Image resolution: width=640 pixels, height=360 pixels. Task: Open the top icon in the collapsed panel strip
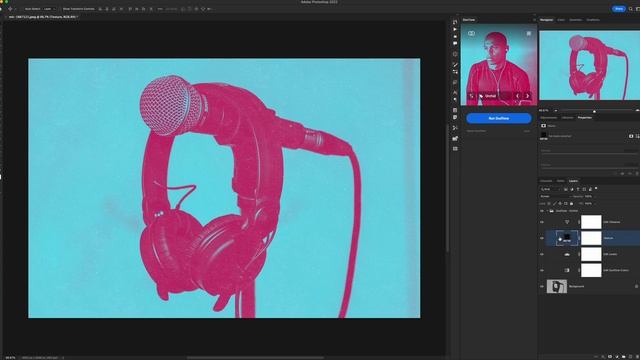(x=455, y=22)
